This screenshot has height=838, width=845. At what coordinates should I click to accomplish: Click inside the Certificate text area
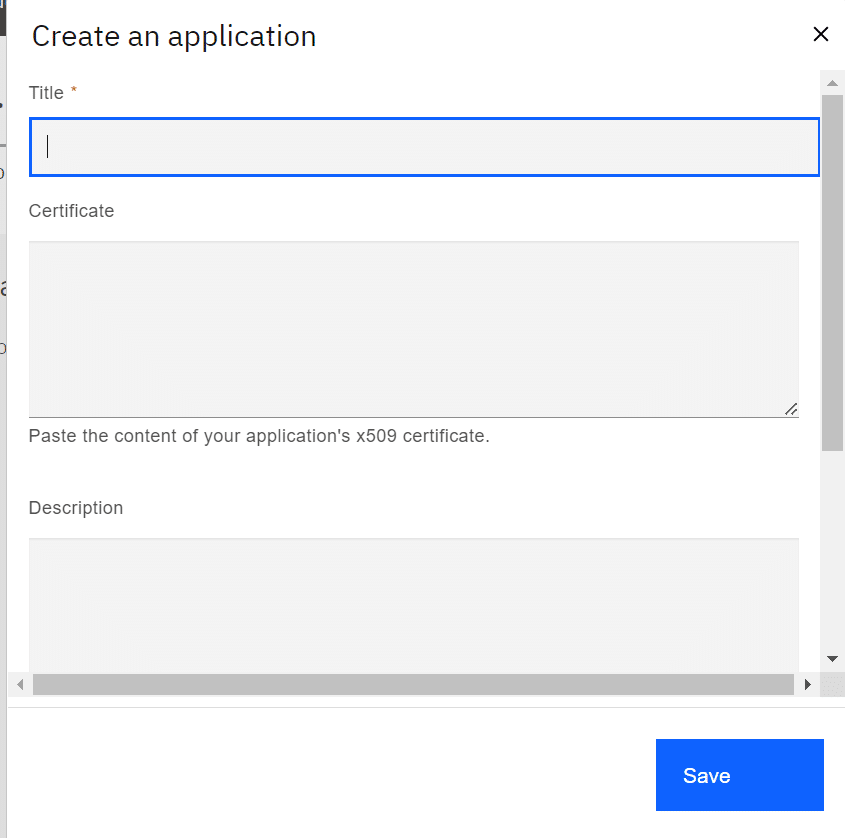pos(413,329)
